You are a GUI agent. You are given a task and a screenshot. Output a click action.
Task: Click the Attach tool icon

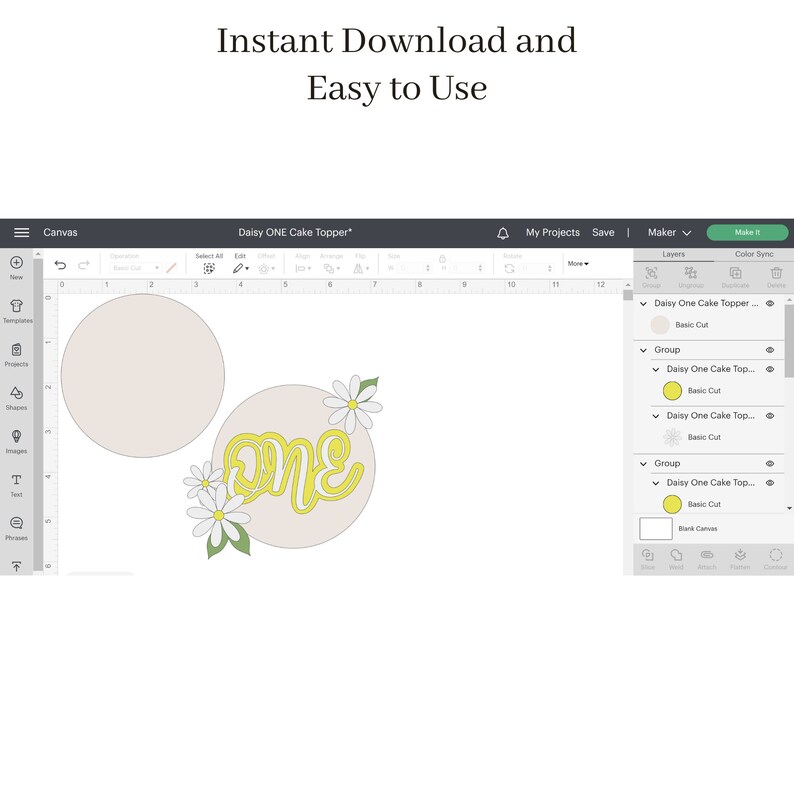coord(707,555)
